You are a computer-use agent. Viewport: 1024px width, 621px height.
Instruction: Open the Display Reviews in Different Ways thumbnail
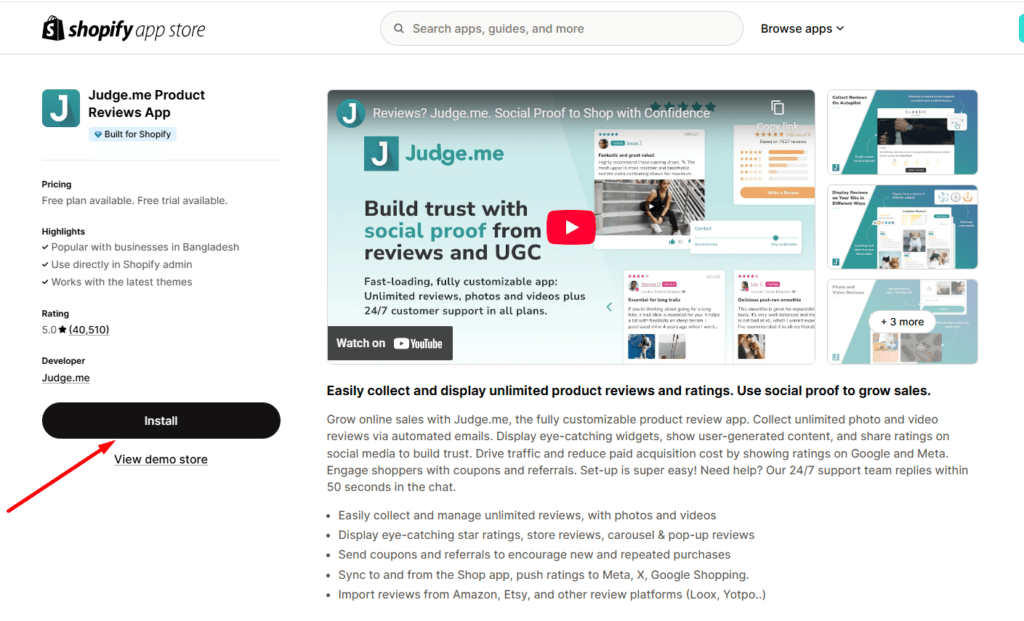[903, 227]
